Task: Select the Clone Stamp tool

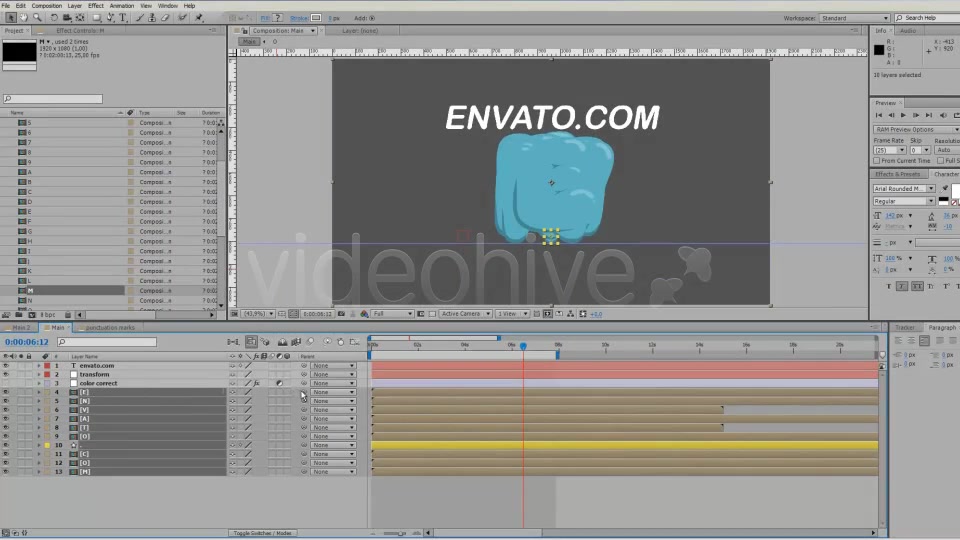Action: pos(152,18)
